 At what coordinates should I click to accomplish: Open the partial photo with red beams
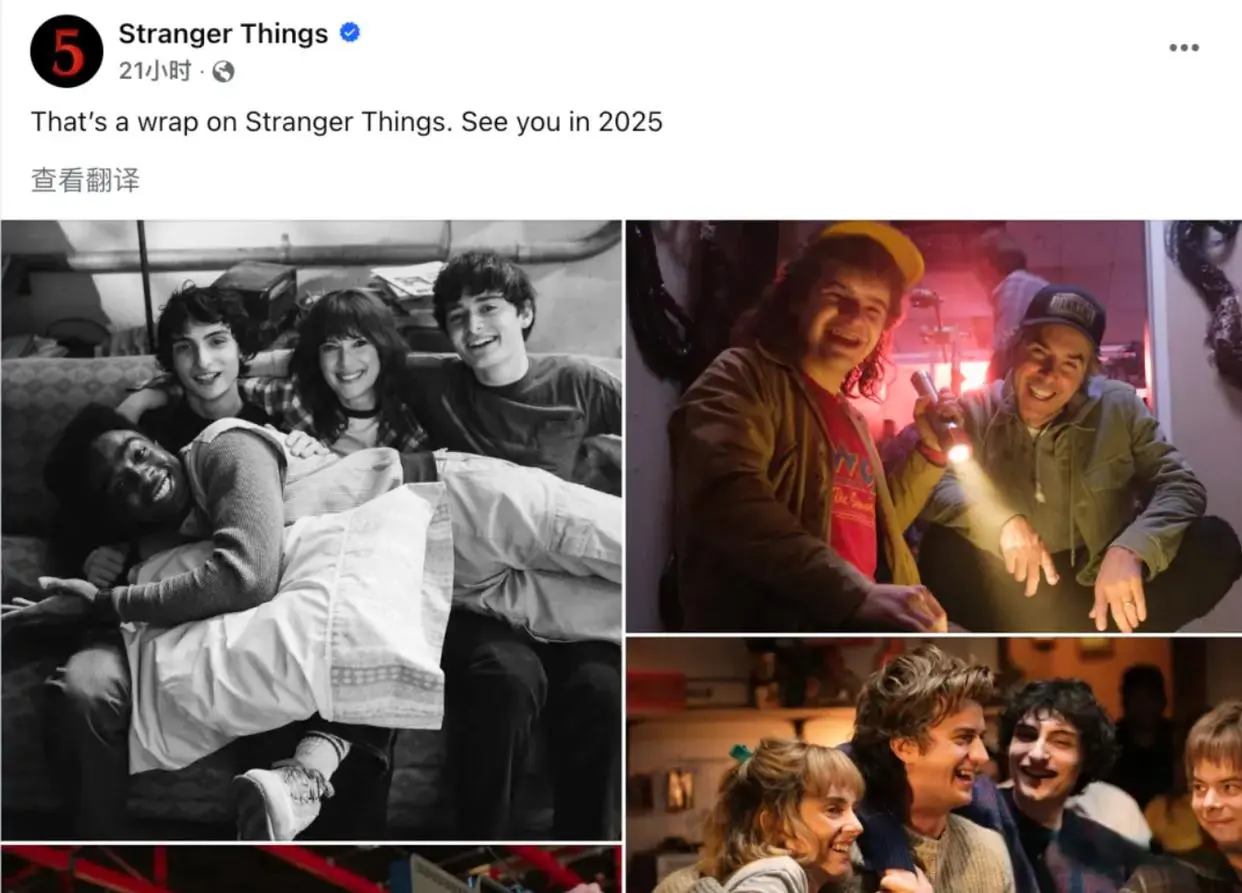coord(311,869)
